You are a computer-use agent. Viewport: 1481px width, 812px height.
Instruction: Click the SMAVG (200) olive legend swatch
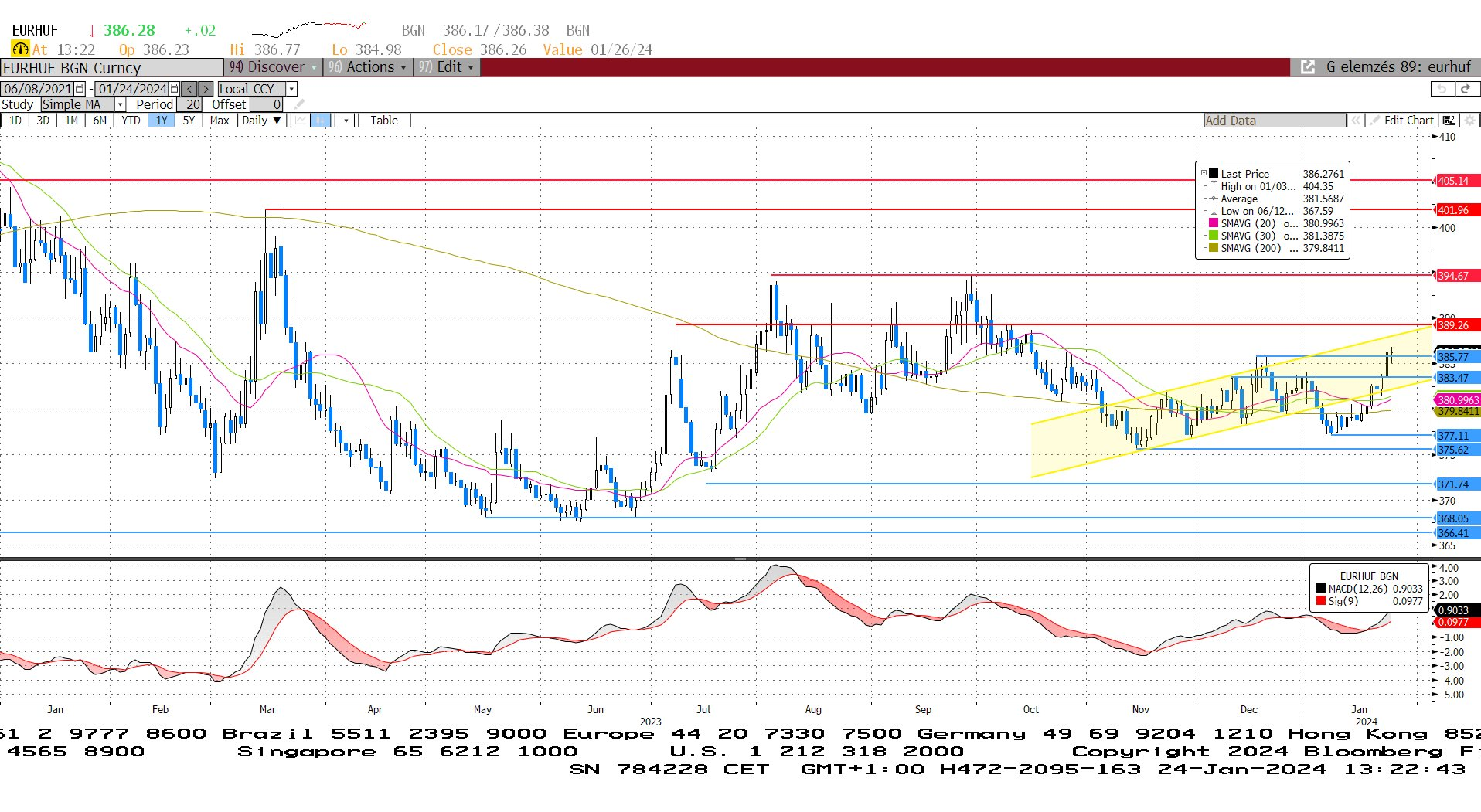1214,248
